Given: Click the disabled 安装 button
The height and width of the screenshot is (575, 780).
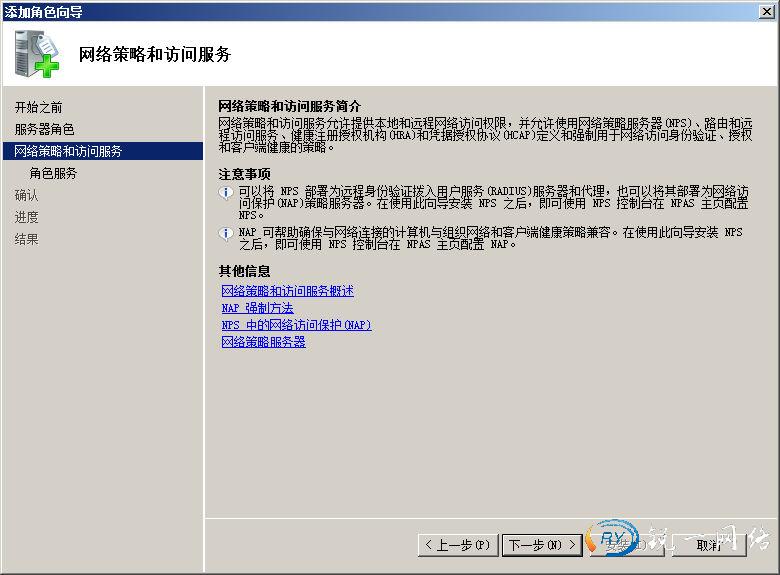Looking at the screenshot, I should click(x=627, y=545).
